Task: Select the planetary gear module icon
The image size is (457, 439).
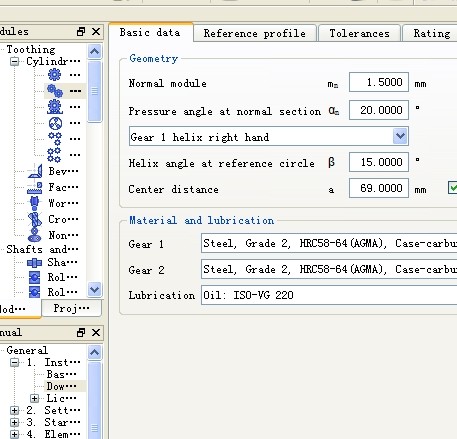Action: pyautogui.click(x=55, y=123)
